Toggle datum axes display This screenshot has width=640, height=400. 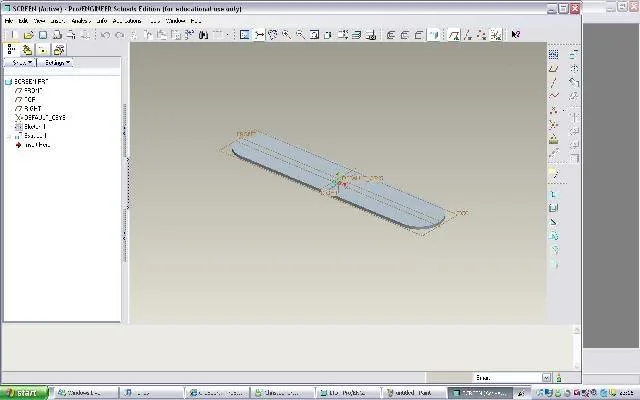(x=468, y=35)
